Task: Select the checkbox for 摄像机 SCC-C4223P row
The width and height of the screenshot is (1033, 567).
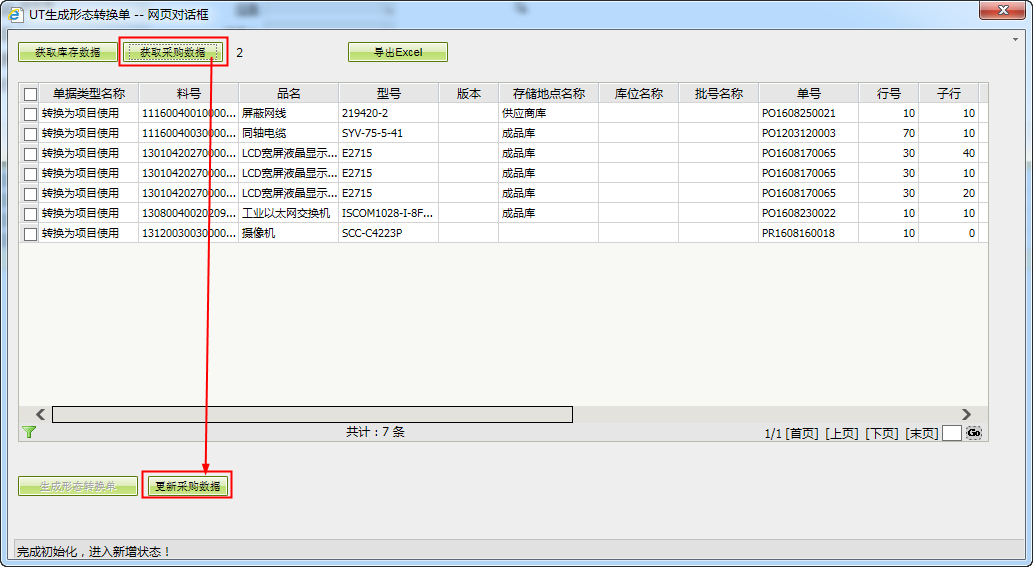Action: tap(30, 234)
